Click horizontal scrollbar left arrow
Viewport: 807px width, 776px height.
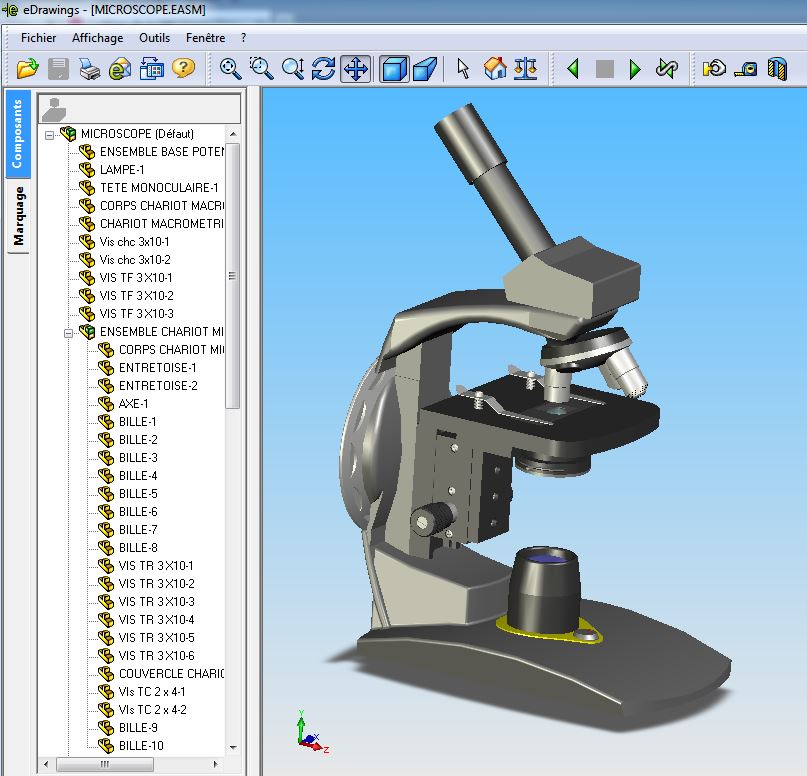[x=46, y=764]
